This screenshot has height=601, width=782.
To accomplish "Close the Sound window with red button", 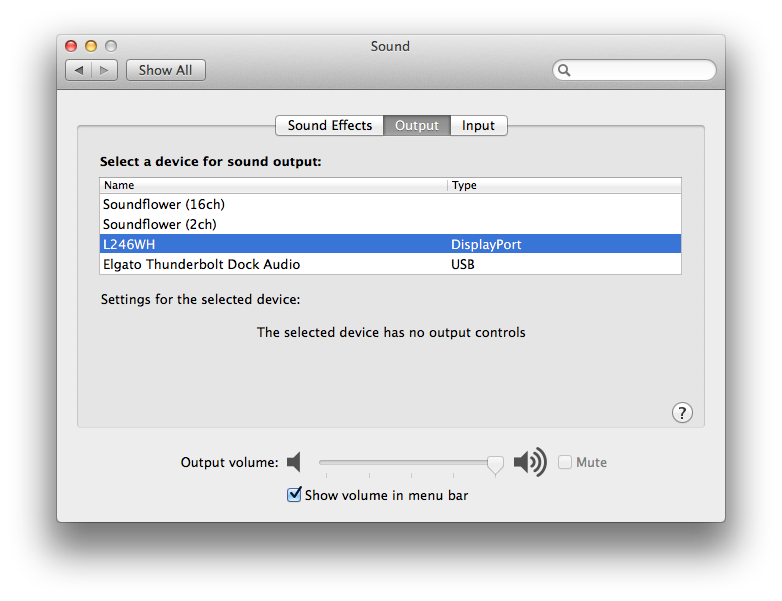I will pos(71,46).
